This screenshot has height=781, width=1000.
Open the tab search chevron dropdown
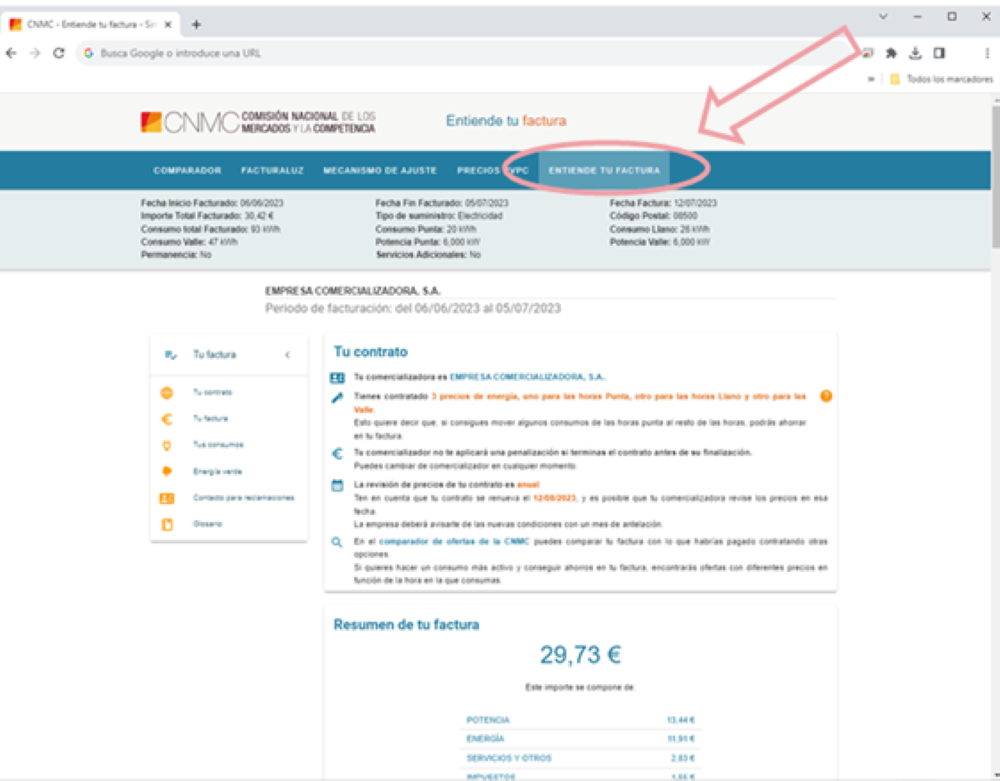point(883,16)
